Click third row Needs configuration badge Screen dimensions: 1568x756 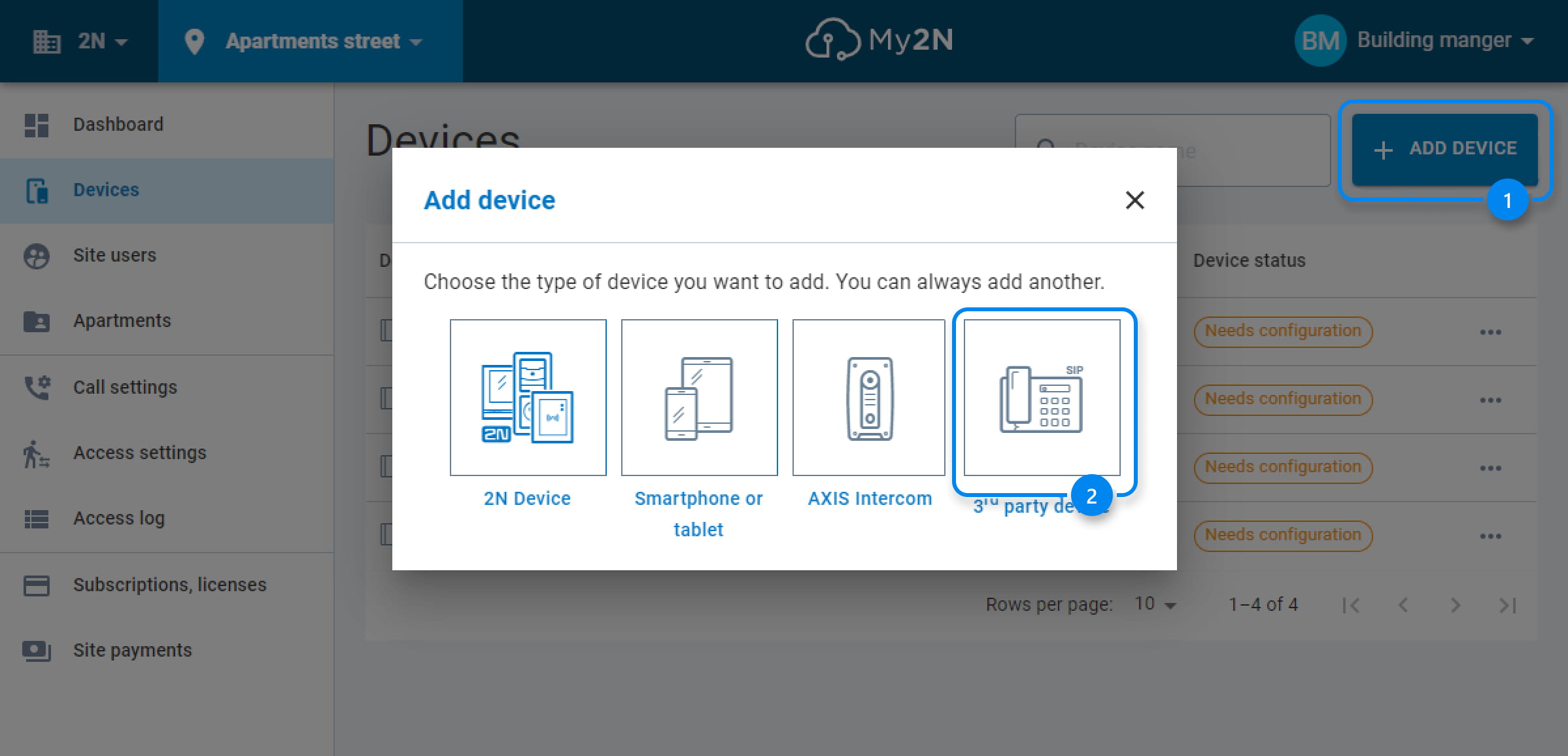pos(1283,468)
